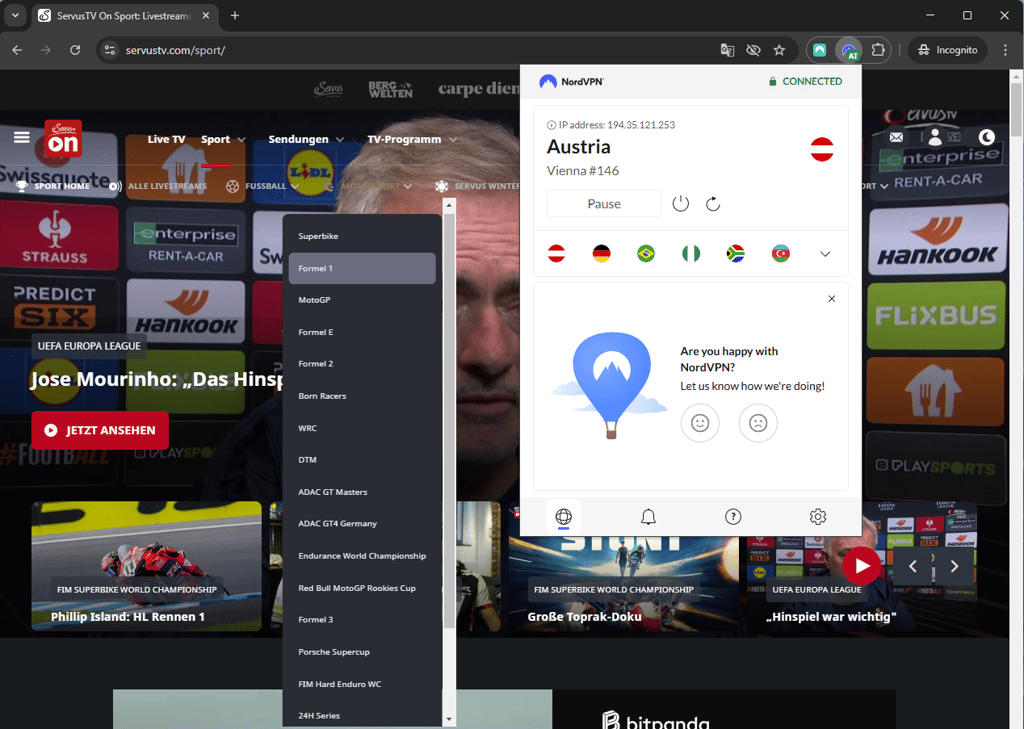Open Endurance World Championship menu entry
1024x729 pixels.
(362, 556)
